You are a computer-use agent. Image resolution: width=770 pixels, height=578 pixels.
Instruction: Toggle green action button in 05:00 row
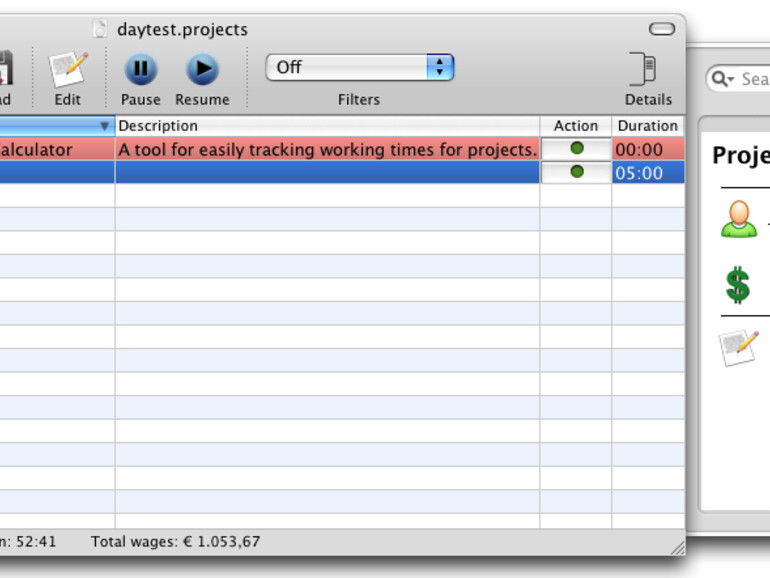[577, 171]
